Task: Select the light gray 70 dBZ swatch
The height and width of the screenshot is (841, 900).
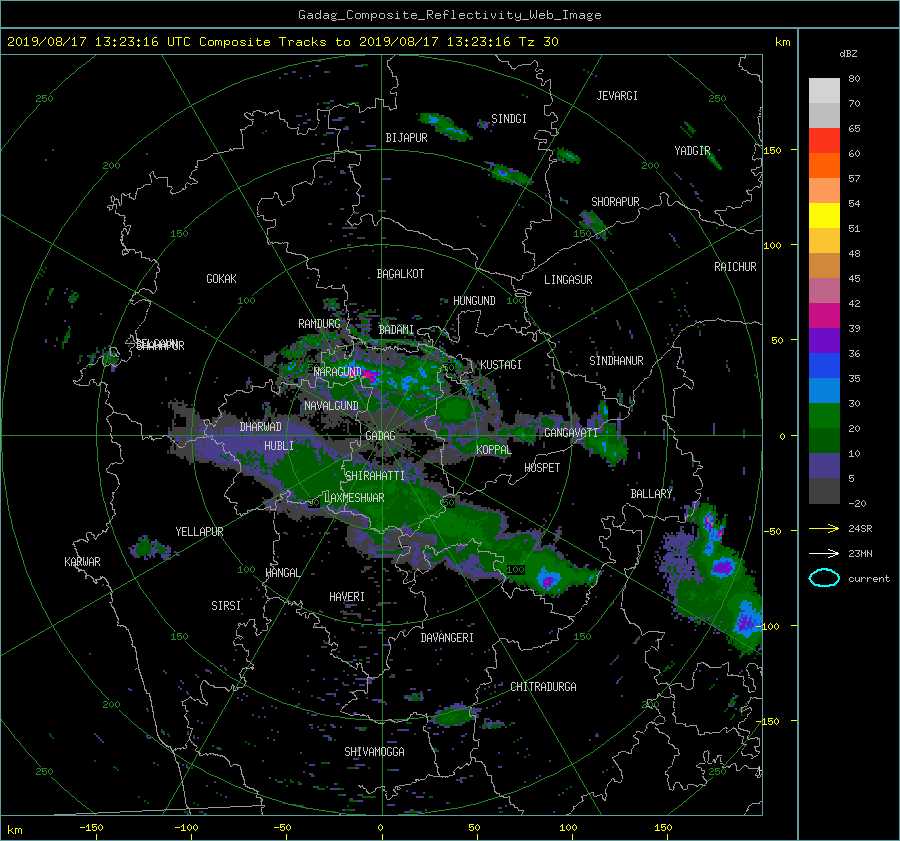Action: click(824, 91)
